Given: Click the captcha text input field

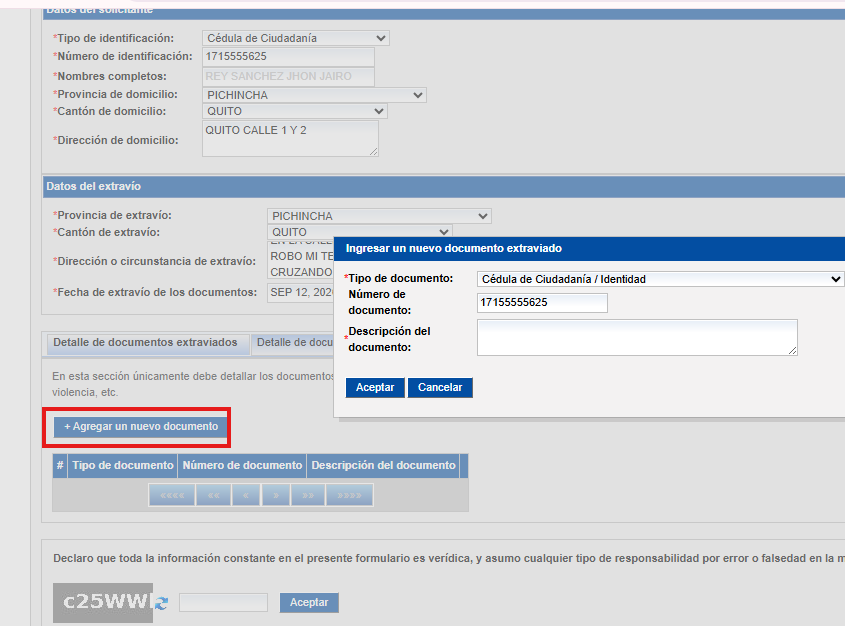Looking at the screenshot, I should pos(223,602).
